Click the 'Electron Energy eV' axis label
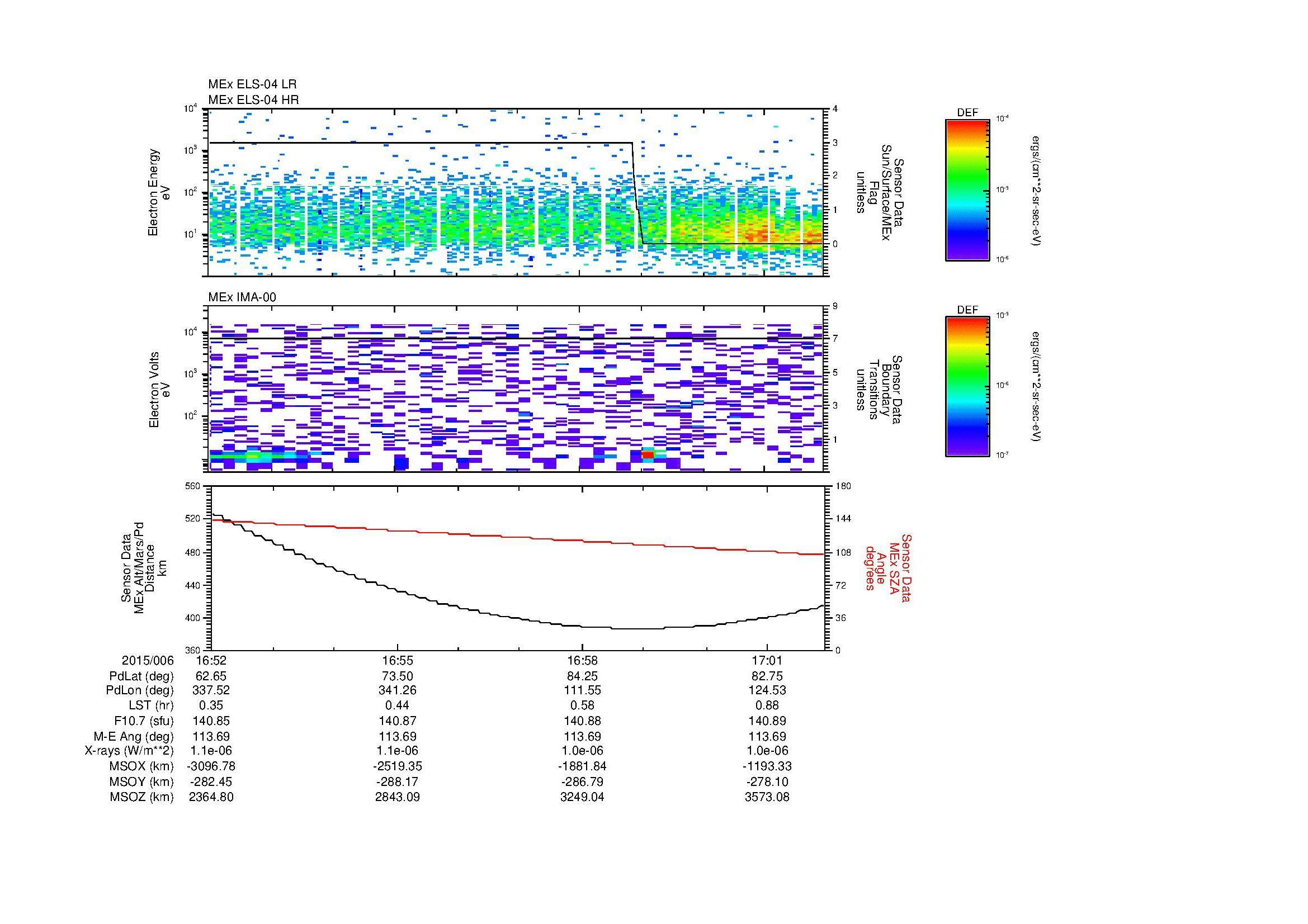 (159, 192)
